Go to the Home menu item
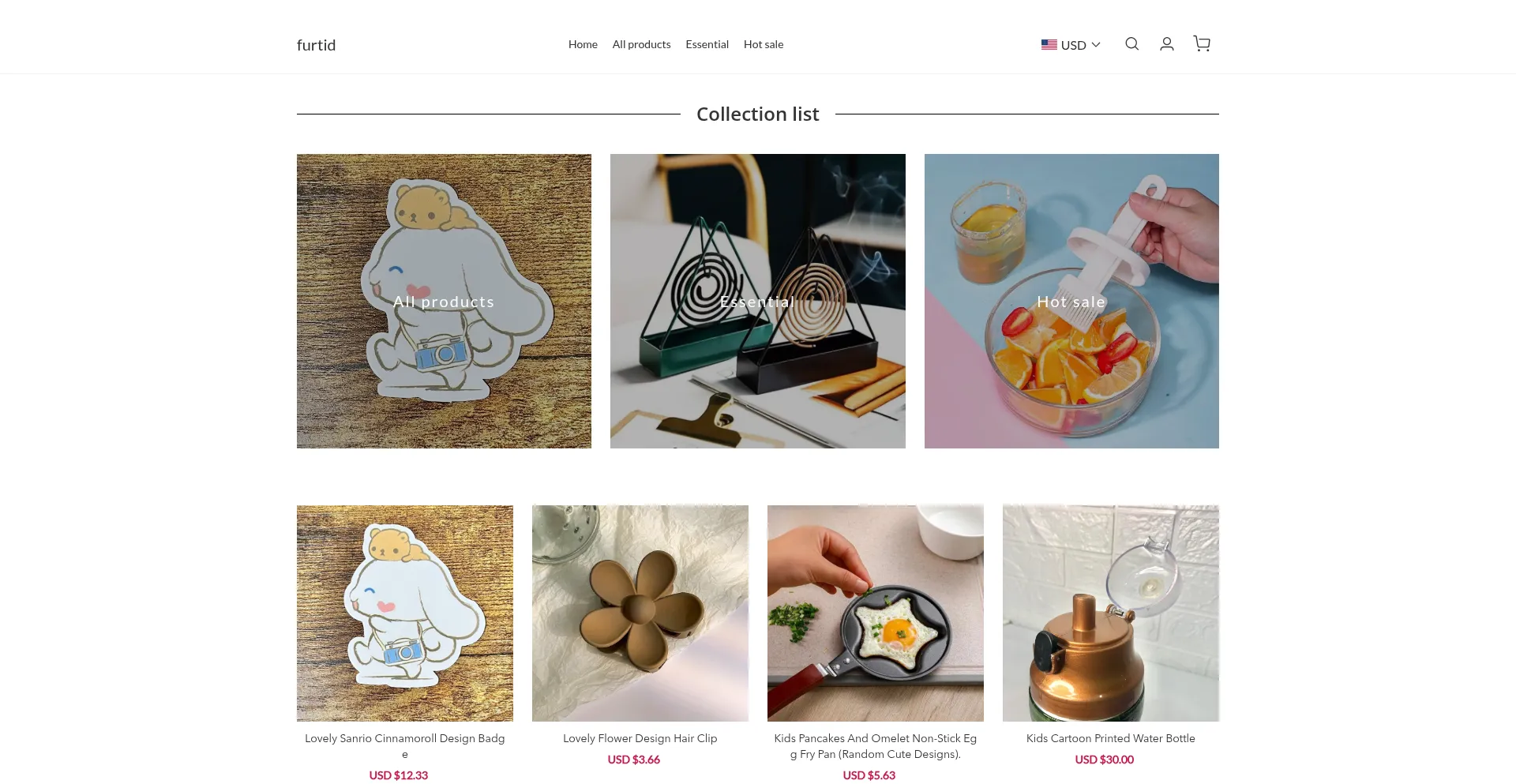Image resolution: width=1516 pixels, height=784 pixels. coord(583,44)
